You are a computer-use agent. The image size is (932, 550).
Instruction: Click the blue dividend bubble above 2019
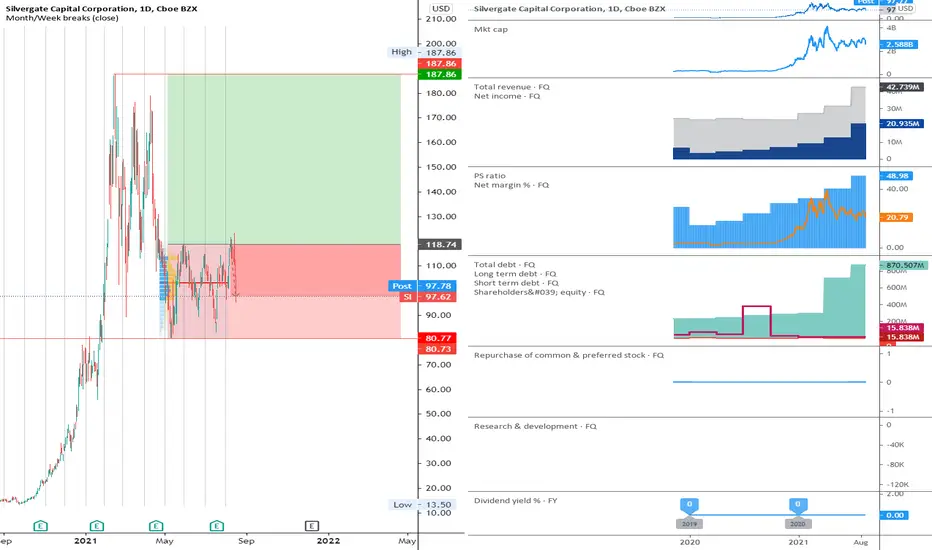[x=689, y=505]
